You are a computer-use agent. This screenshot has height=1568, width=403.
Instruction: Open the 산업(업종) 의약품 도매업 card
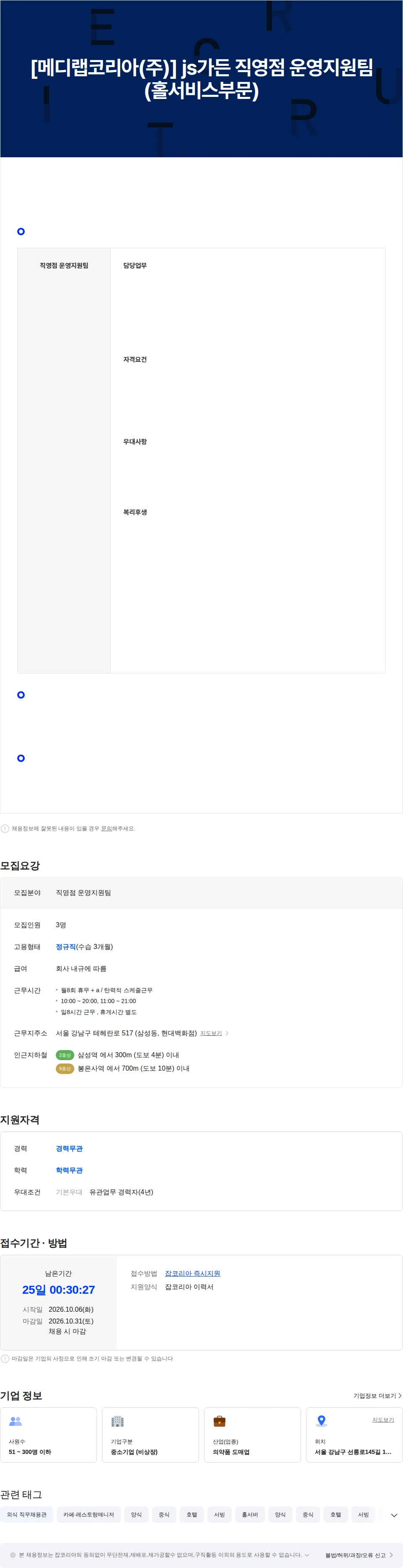coord(252,1435)
